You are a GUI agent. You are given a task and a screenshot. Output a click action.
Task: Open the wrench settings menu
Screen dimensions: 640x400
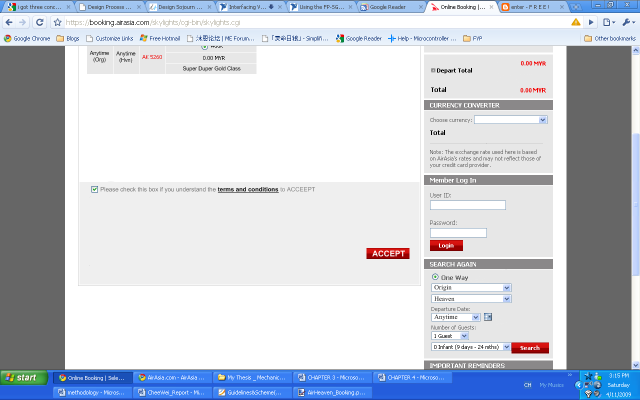[628, 22]
